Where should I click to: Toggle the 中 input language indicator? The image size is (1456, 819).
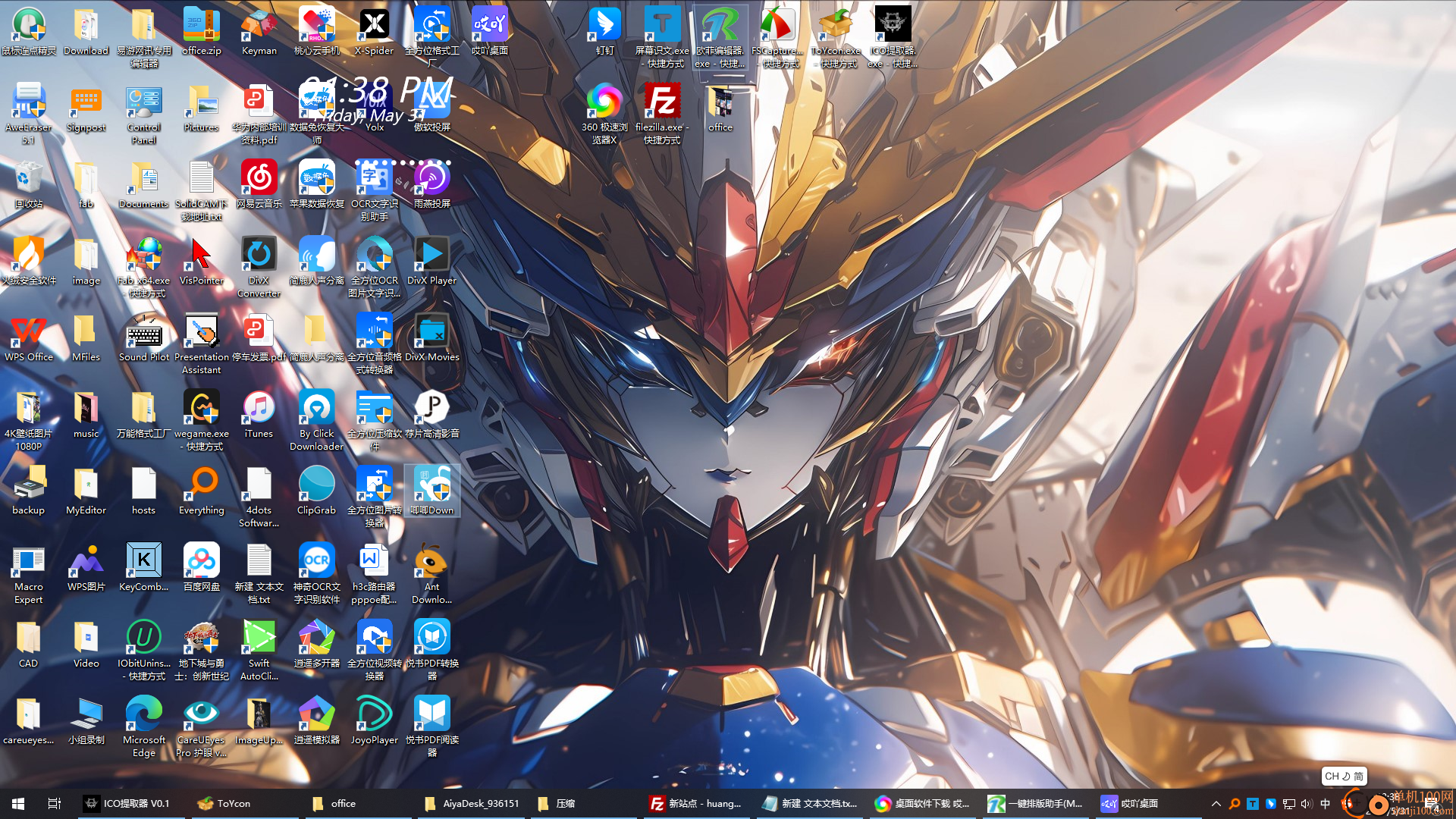click(x=1325, y=804)
